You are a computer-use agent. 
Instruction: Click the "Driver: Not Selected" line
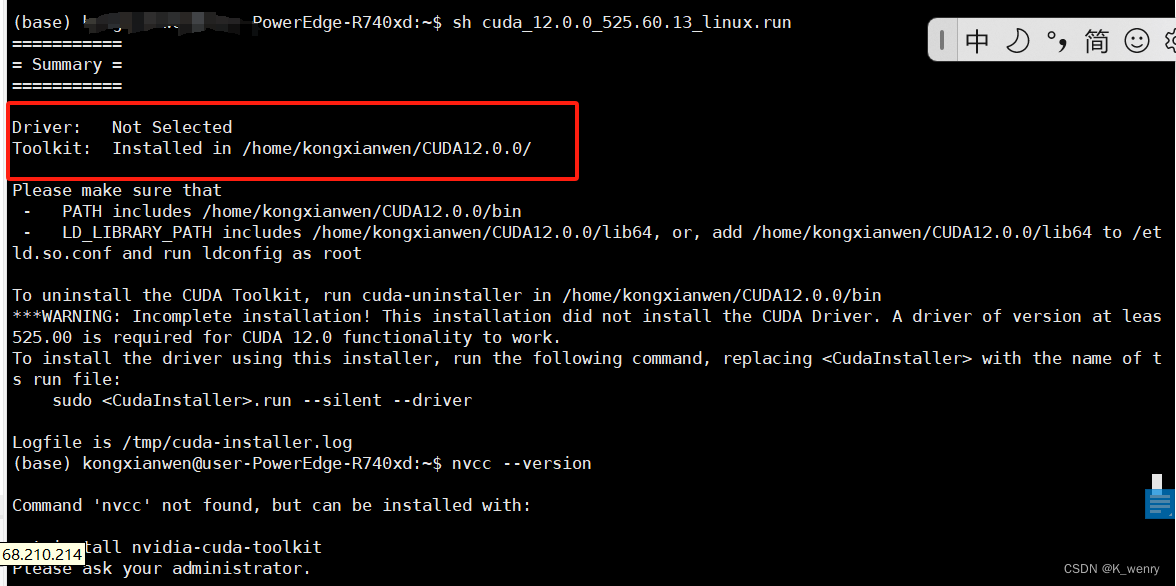click(x=122, y=127)
